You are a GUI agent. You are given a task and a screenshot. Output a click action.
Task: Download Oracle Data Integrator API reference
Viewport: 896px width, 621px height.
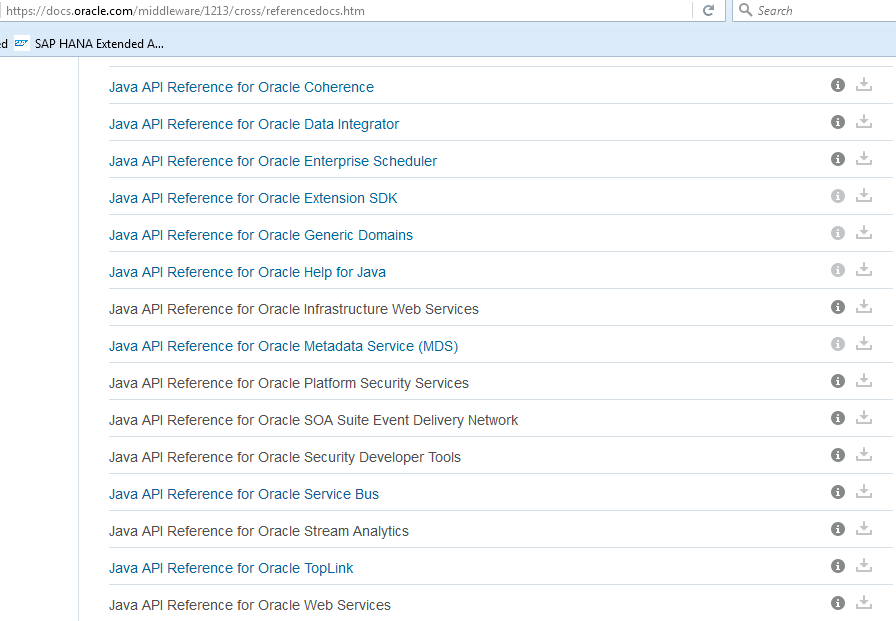[x=864, y=122]
